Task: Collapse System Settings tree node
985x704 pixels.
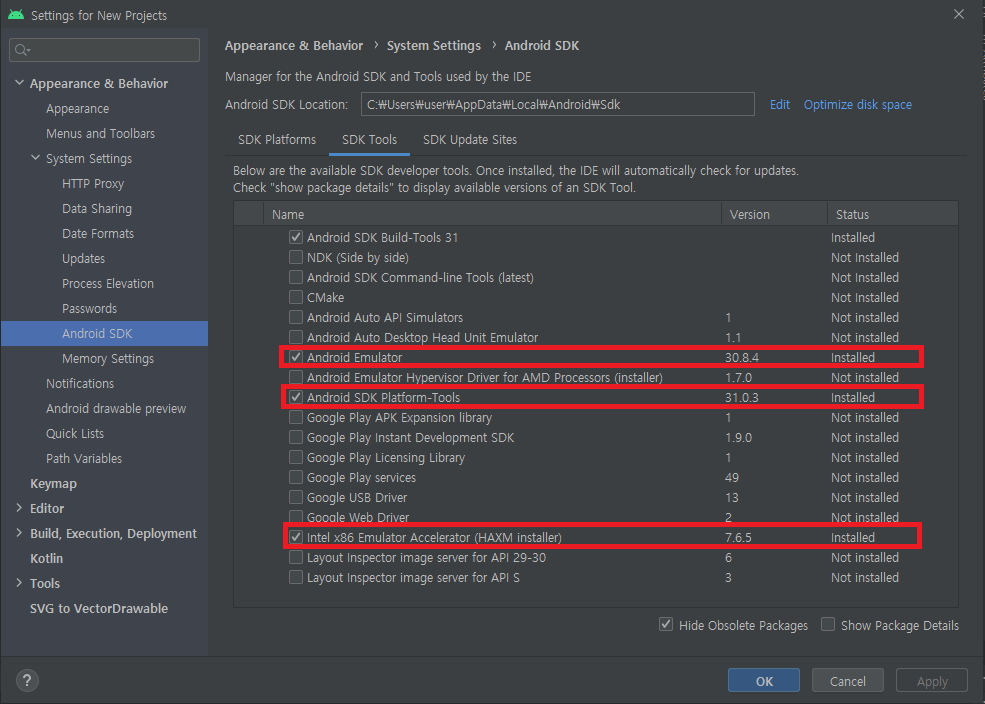Action: (36, 158)
